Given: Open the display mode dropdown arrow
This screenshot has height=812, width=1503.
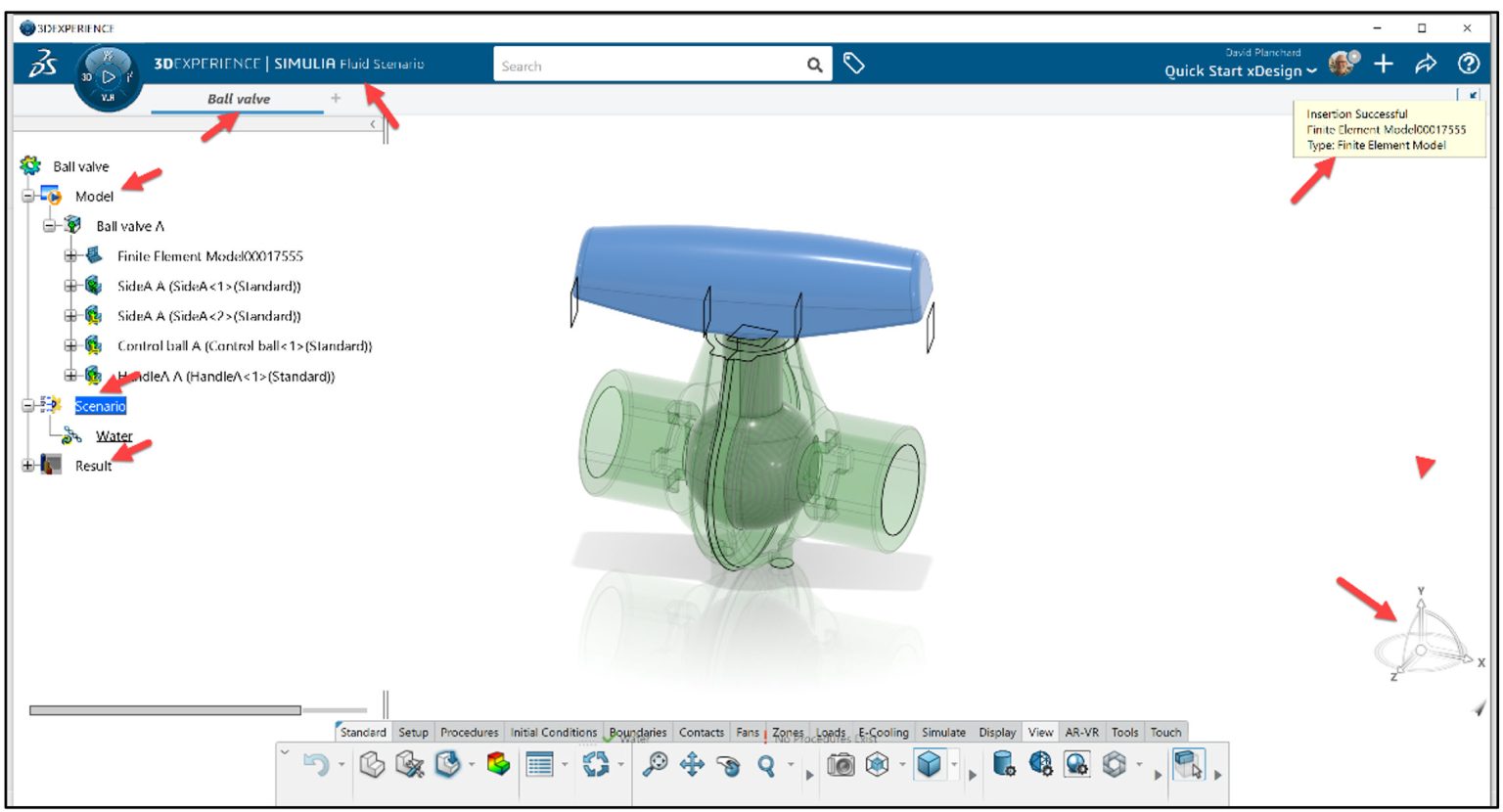Looking at the screenshot, I should point(954,765).
